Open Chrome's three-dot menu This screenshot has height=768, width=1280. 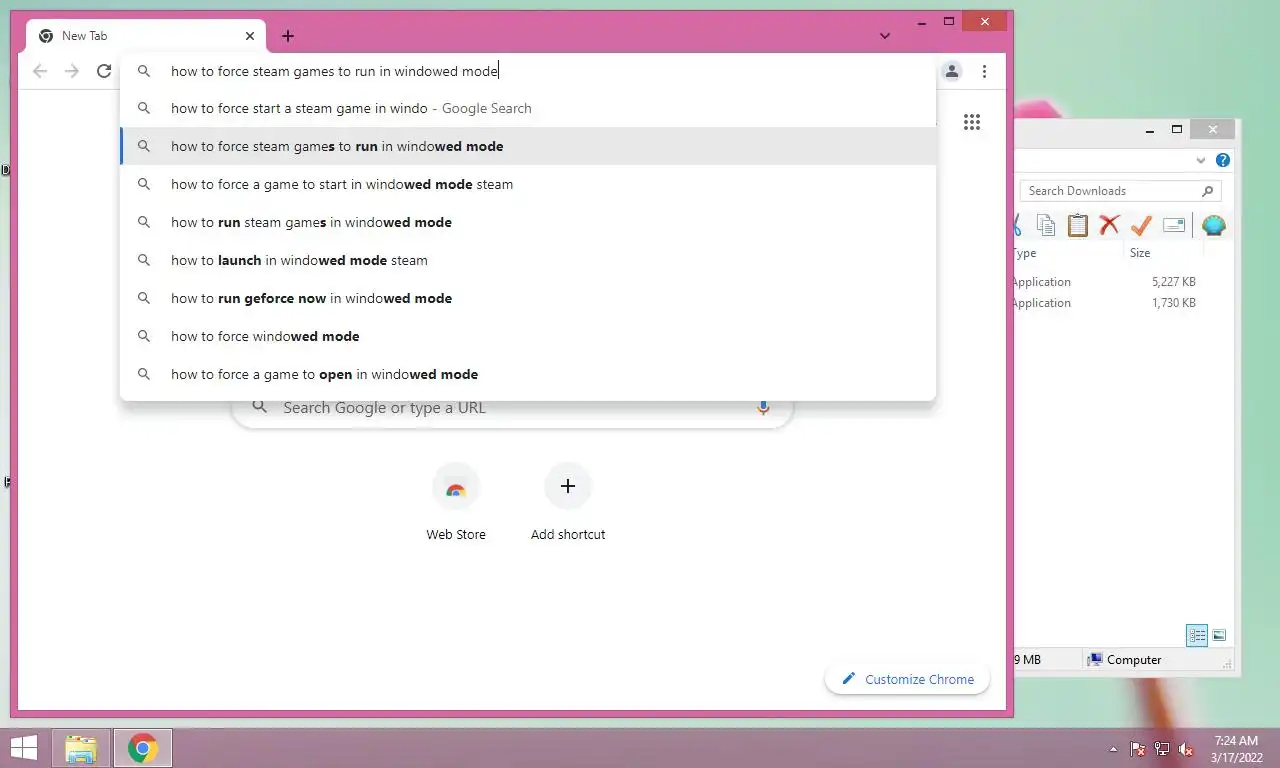pyautogui.click(x=985, y=71)
